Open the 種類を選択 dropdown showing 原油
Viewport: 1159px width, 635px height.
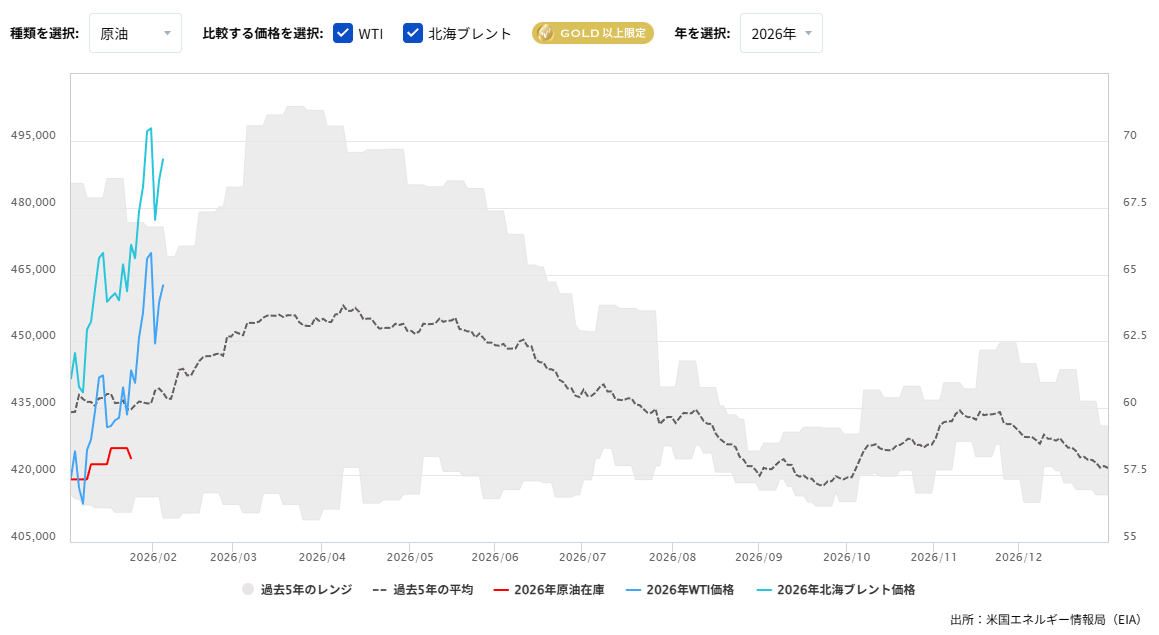coord(135,32)
